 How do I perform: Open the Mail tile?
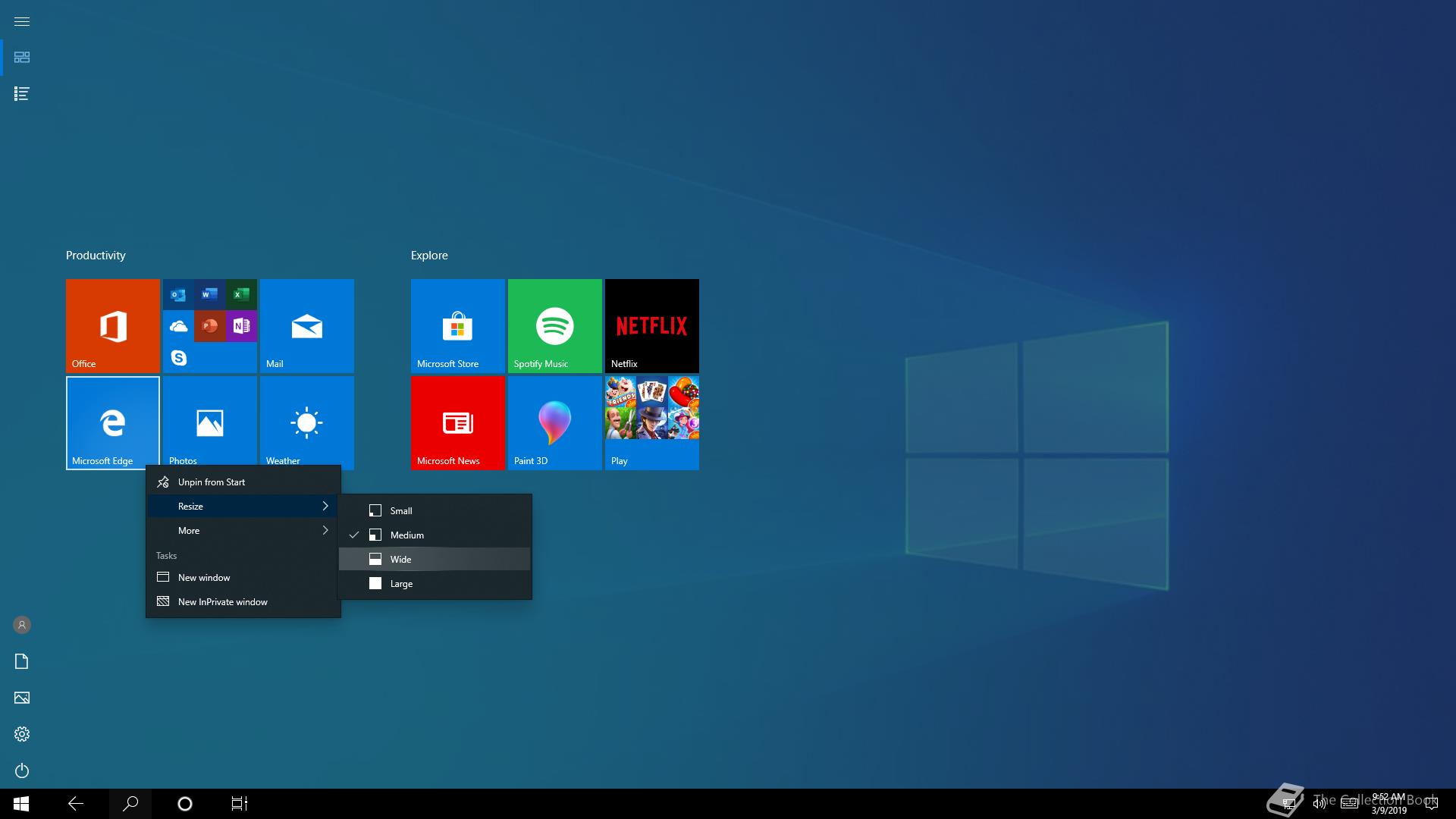(x=307, y=326)
